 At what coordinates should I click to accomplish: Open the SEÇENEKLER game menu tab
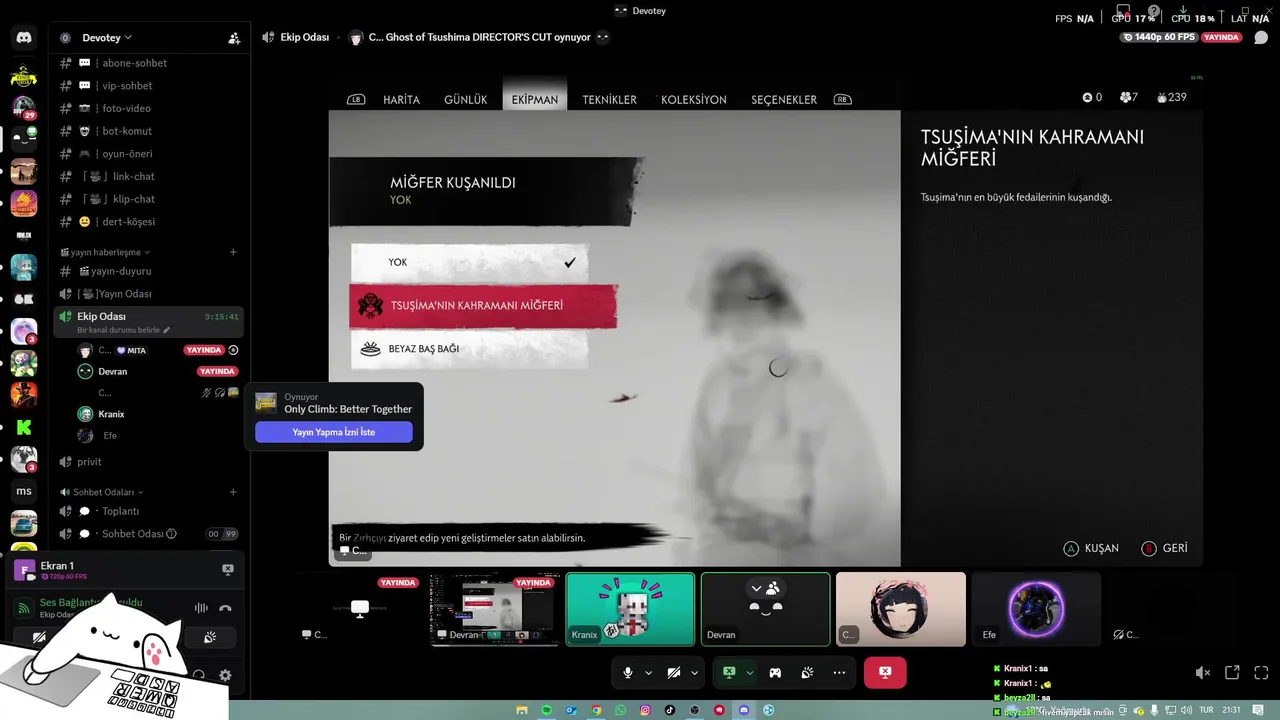pos(784,100)
